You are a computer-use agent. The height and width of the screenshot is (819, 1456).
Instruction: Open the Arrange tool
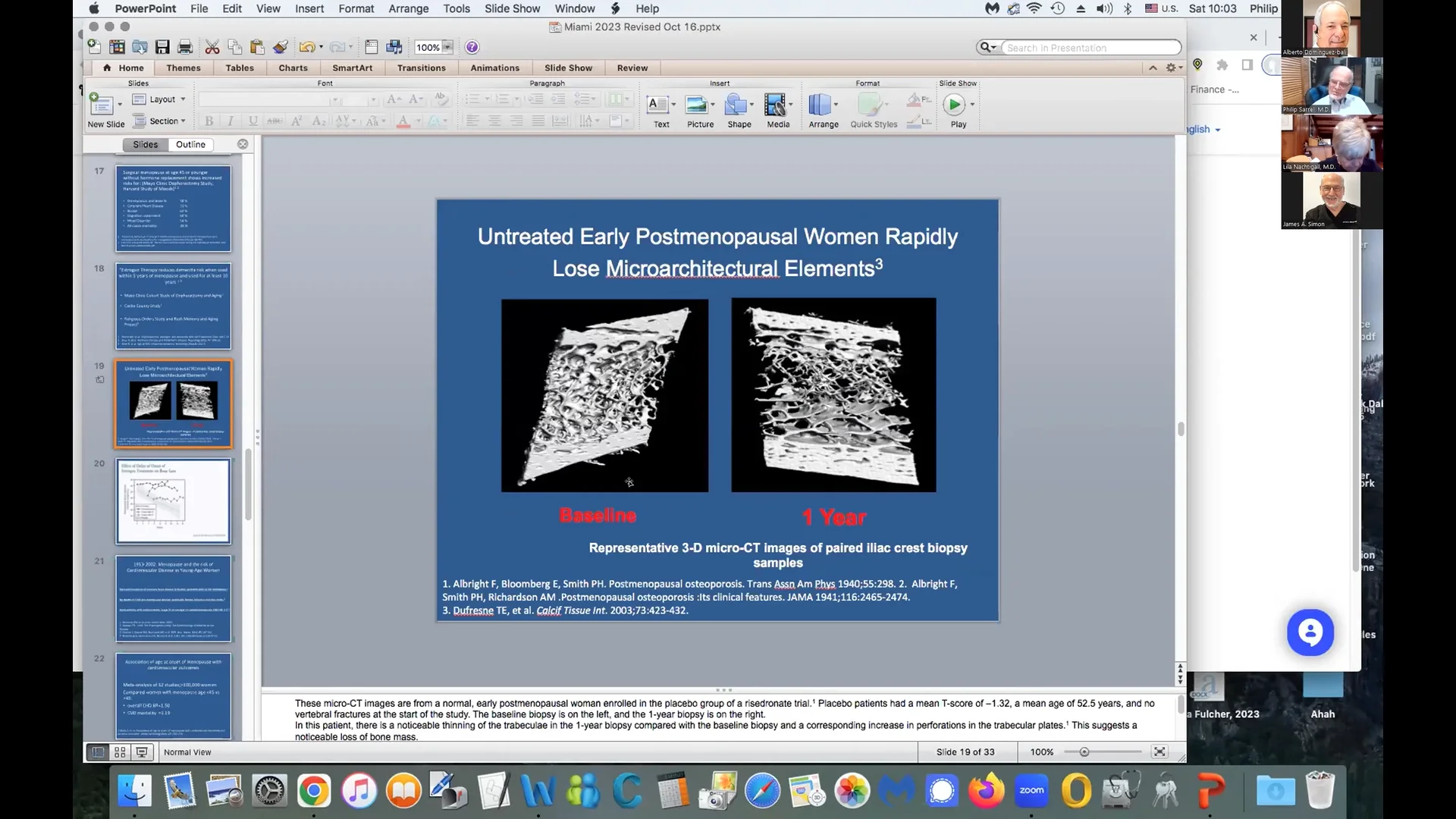point(824,111)
